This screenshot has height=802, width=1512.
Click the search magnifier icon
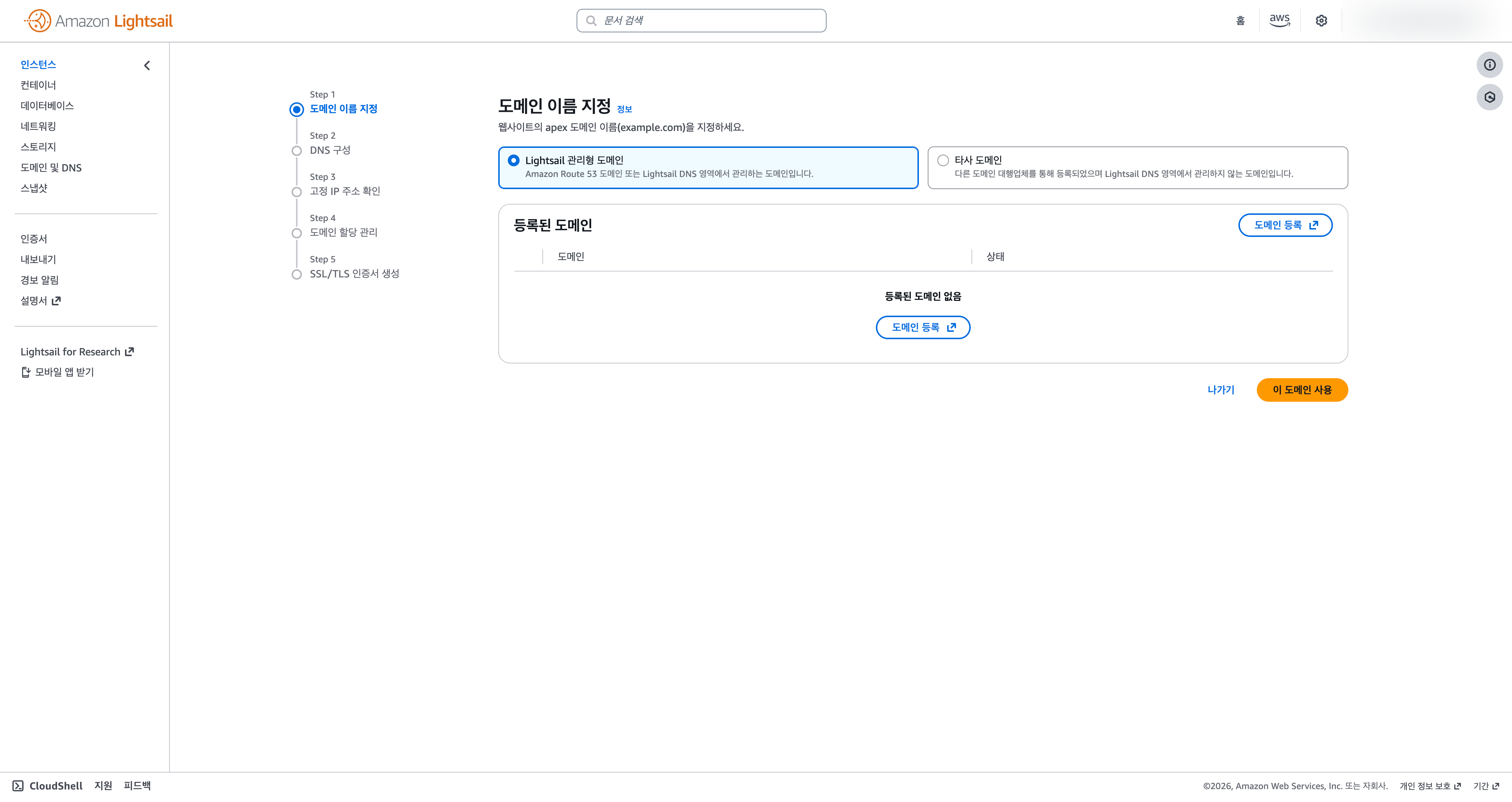591,21
